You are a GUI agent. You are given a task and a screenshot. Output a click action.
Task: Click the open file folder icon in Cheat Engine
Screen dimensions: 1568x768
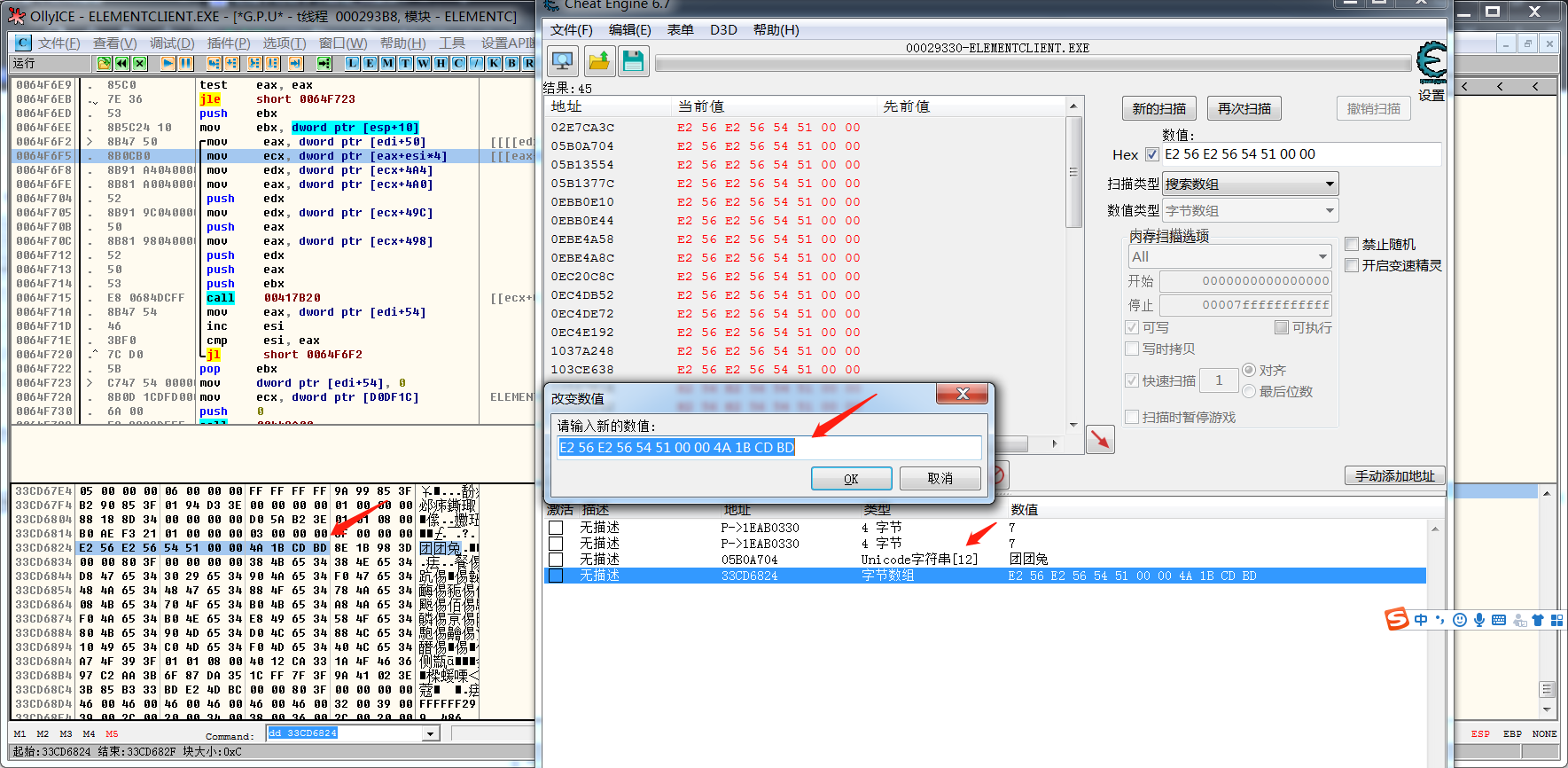pos(599,60)
